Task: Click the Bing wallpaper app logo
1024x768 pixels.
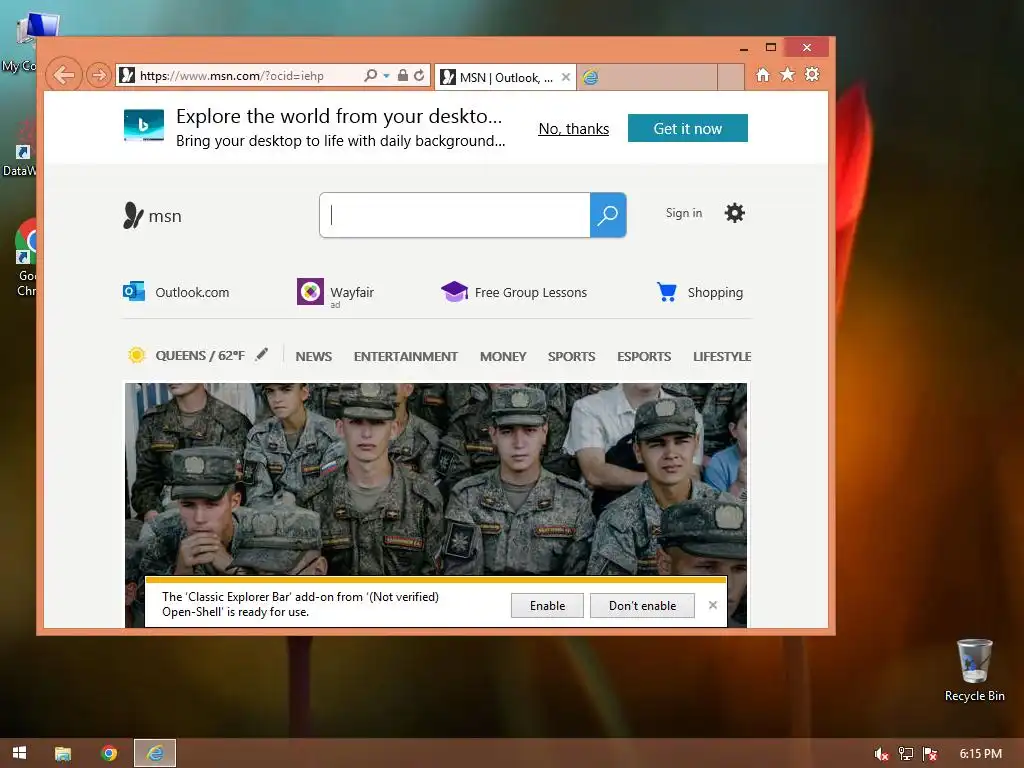Action: tap(144, 125)
